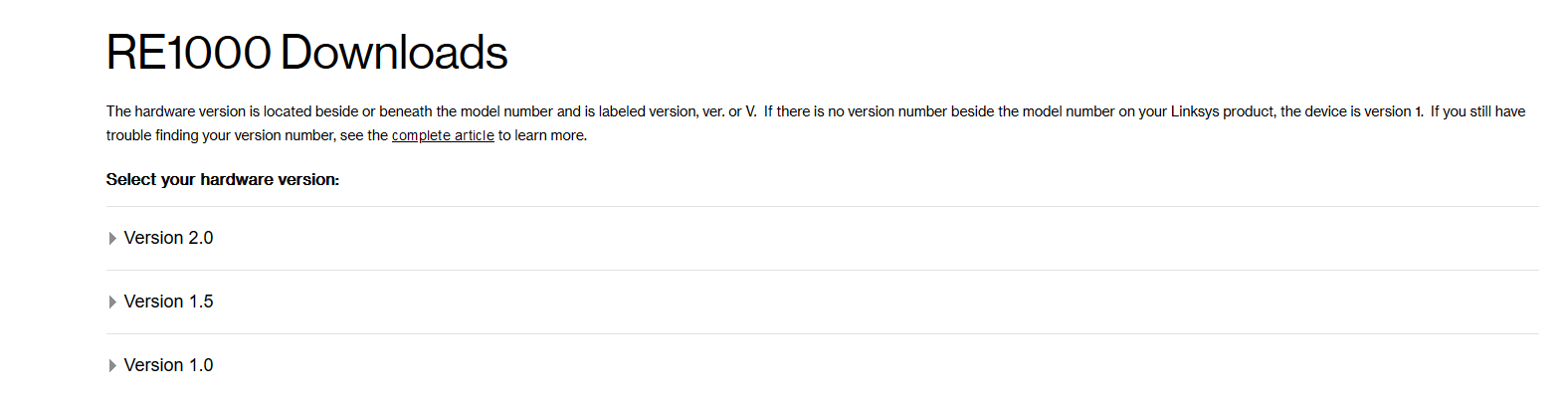Screen dimensions: 1568x404
Task: Click the "Select your hardware version:" label
Action: [223, 180]
